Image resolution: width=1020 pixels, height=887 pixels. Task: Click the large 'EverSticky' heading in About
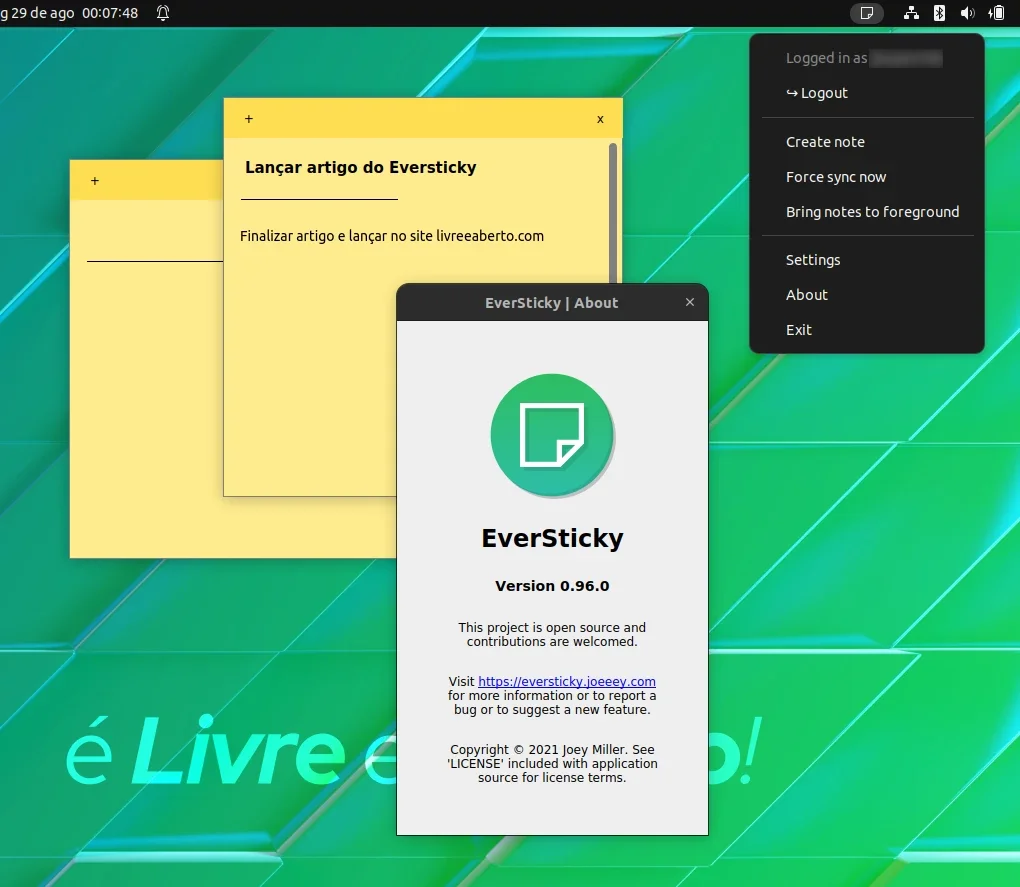(x=552, y=538)
